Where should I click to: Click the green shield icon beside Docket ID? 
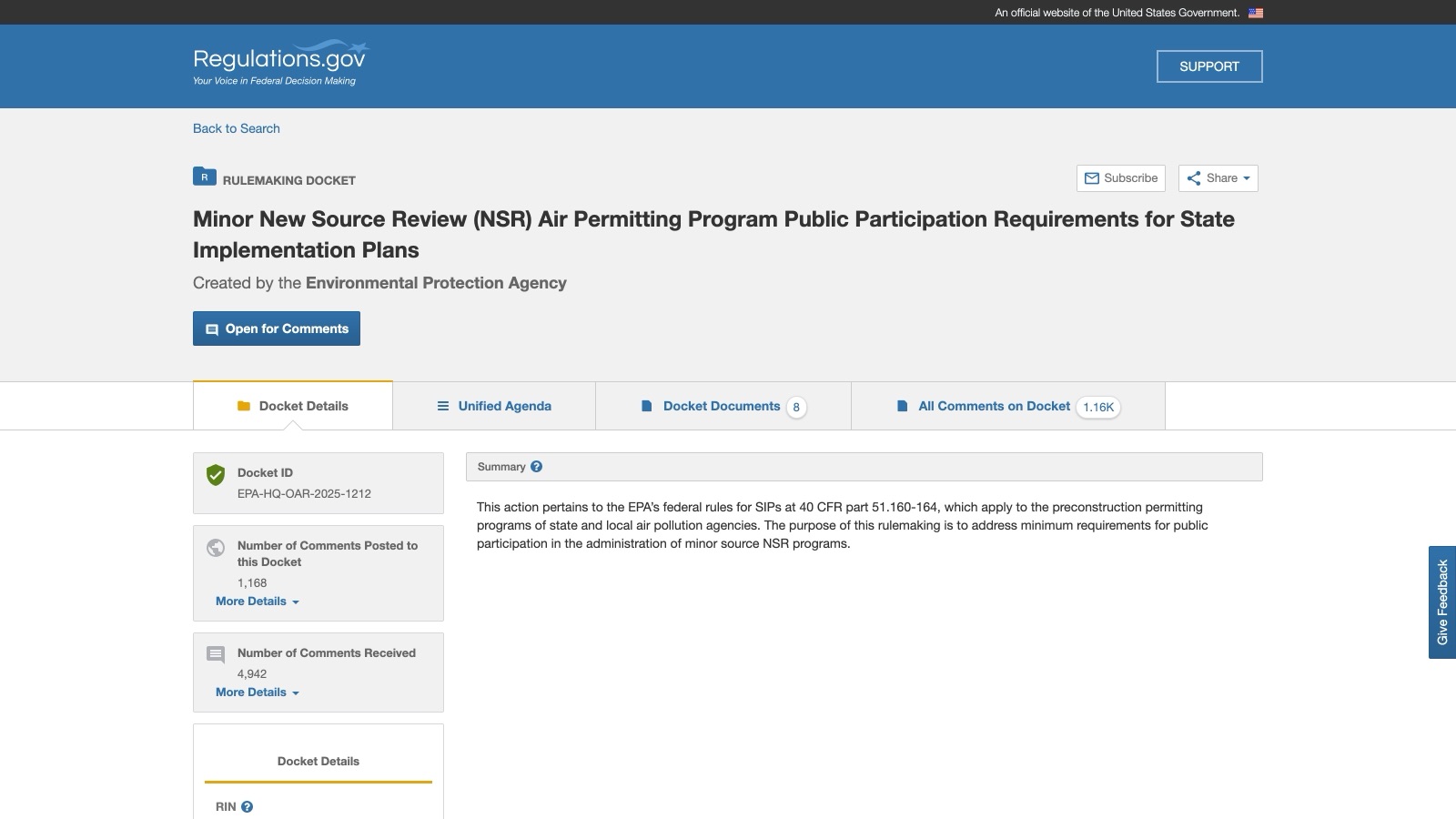coord(216,474)
